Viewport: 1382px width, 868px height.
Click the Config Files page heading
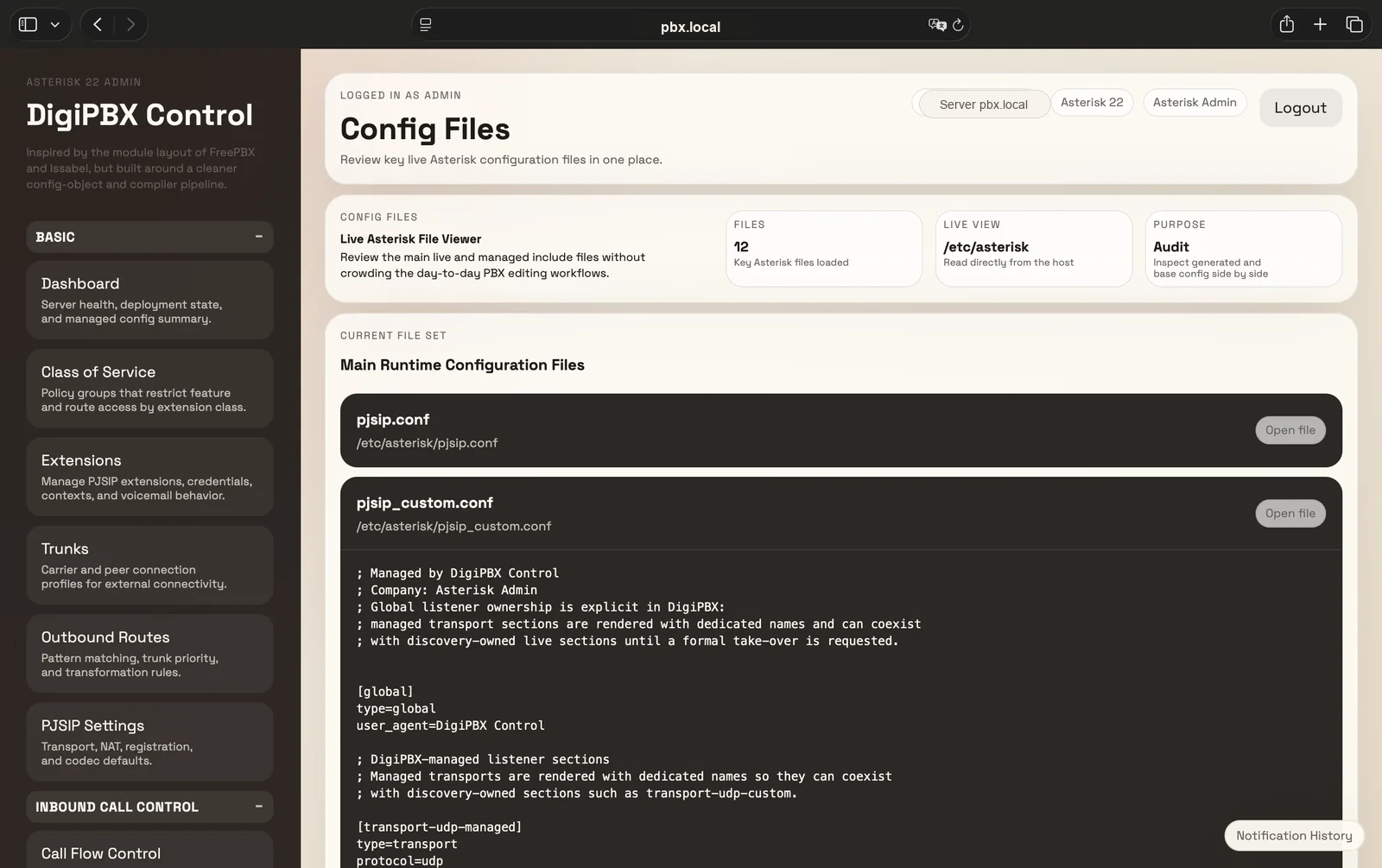[425, 129]
